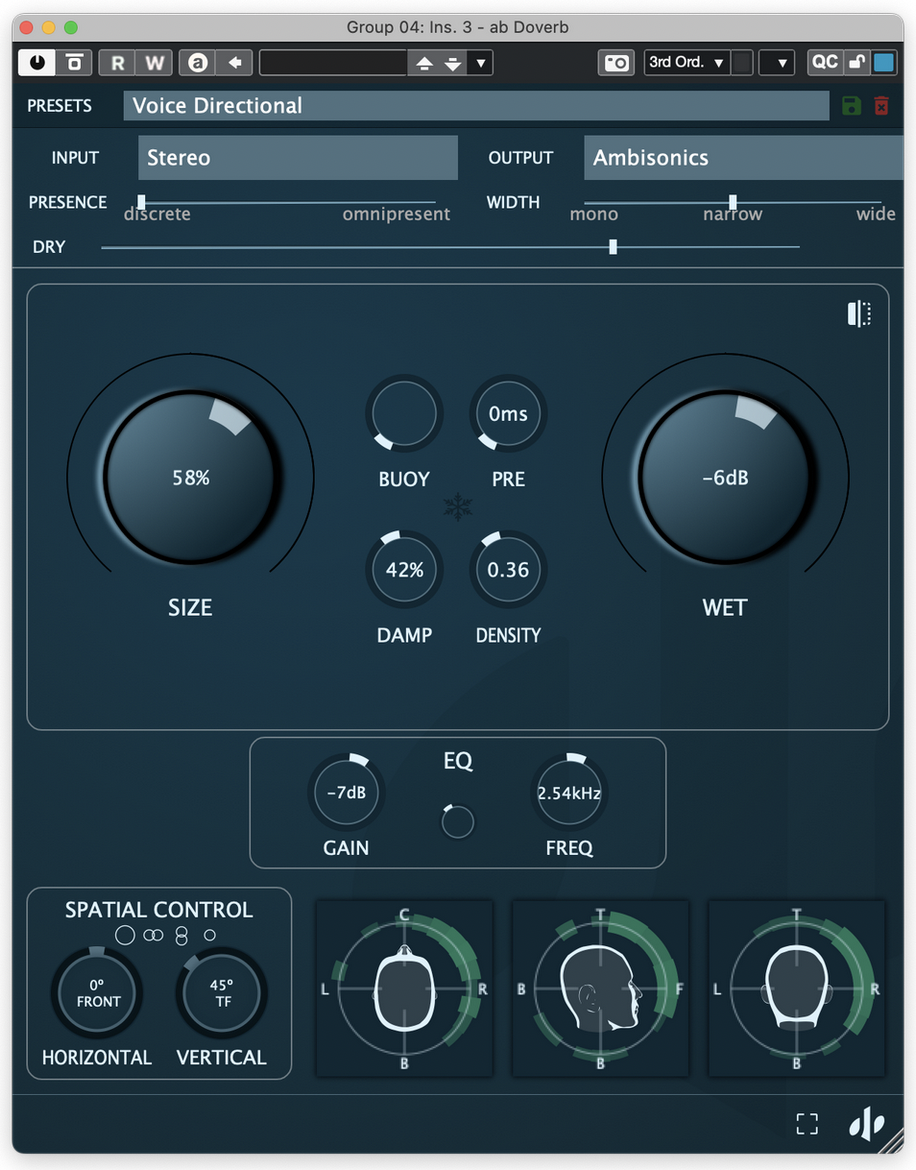Open the functions dropdown arrow next to QC
The width and height of the screenshot is (916, 1170).
pos(777,63)
